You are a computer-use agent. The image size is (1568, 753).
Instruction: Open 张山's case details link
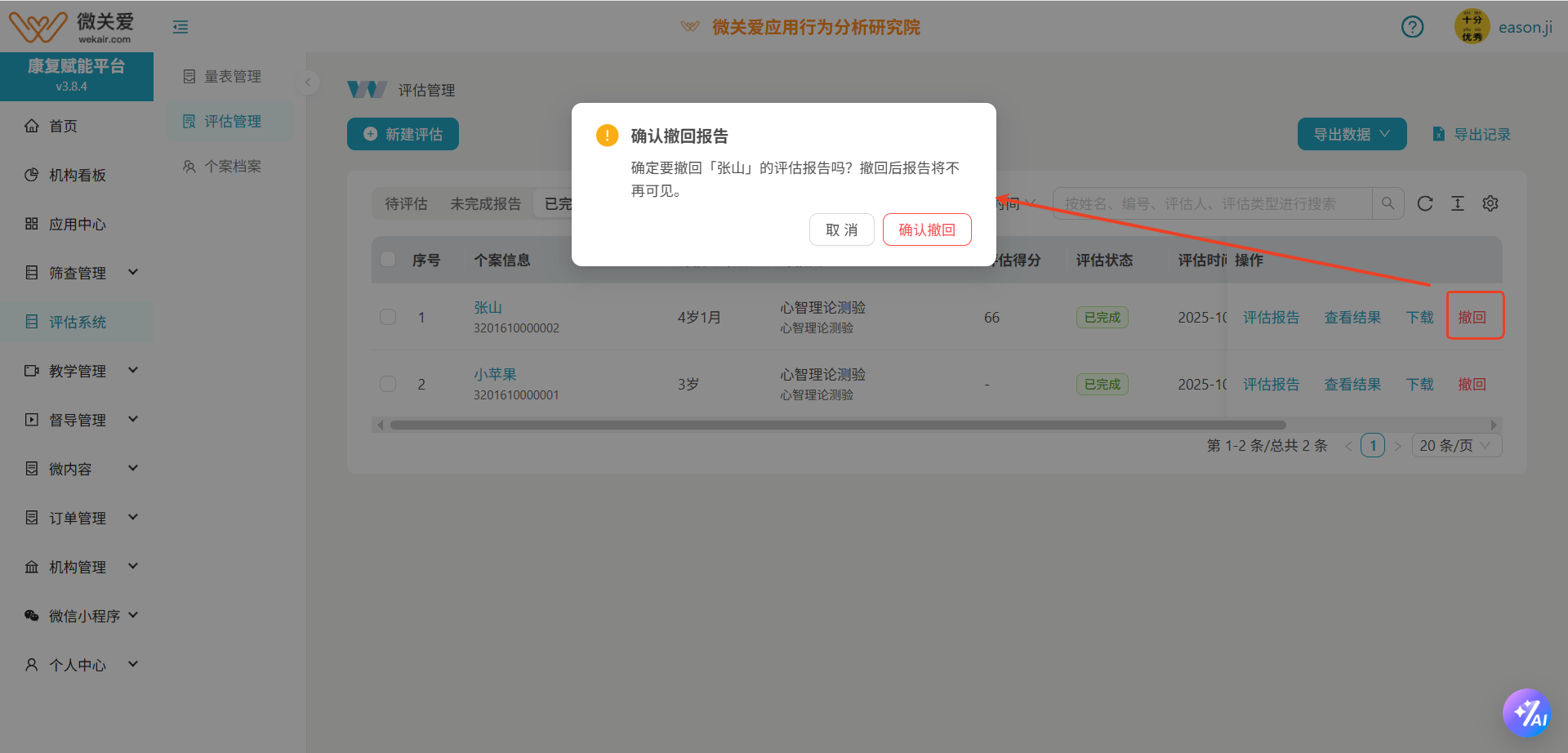pos(488,307)
